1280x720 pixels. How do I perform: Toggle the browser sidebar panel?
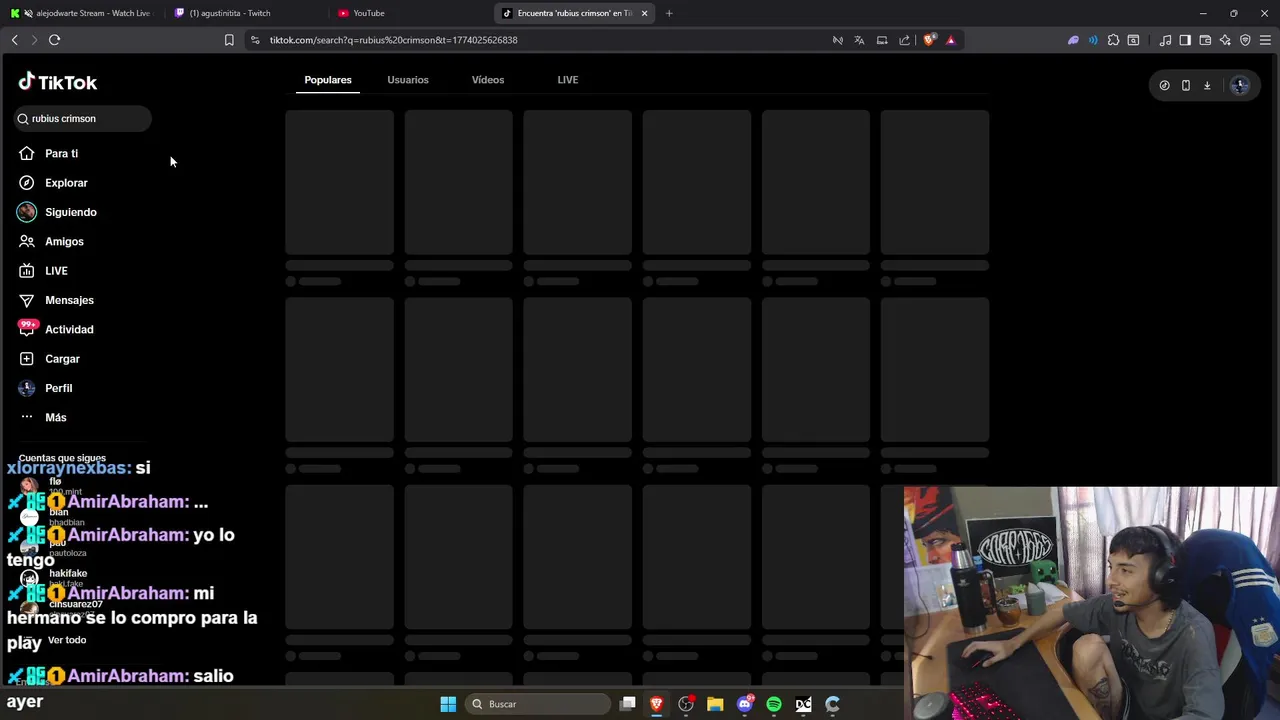point(1185,40)
